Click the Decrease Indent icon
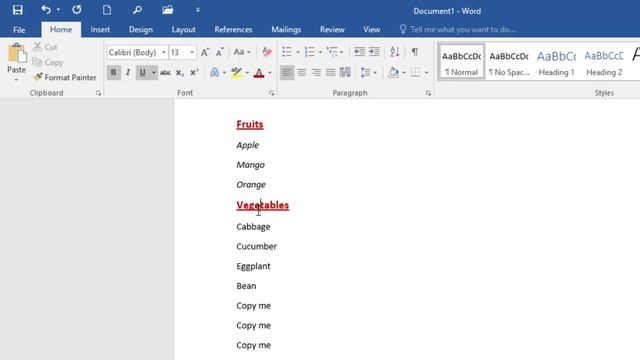This screenshot has width=640, height=360. [x=359, y=52]
